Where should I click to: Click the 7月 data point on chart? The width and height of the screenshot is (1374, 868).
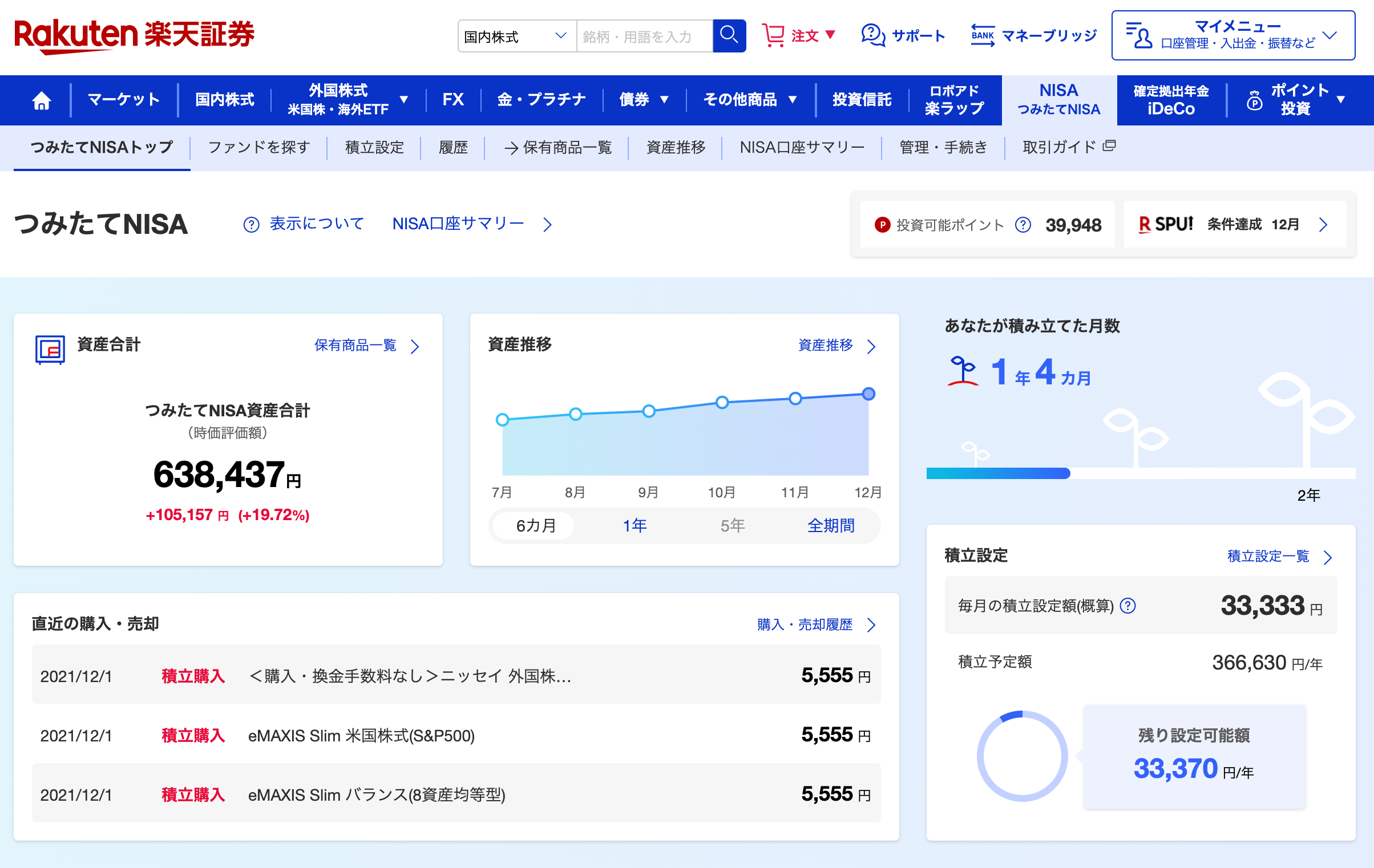502,420
